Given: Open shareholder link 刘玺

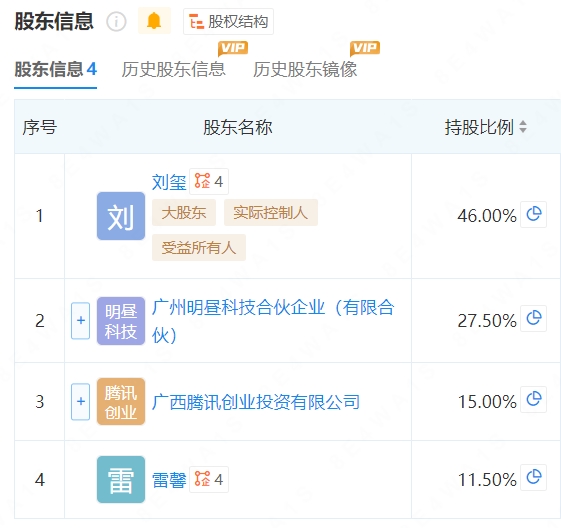Looking at the screenshot, I should (x=169, y=182).
